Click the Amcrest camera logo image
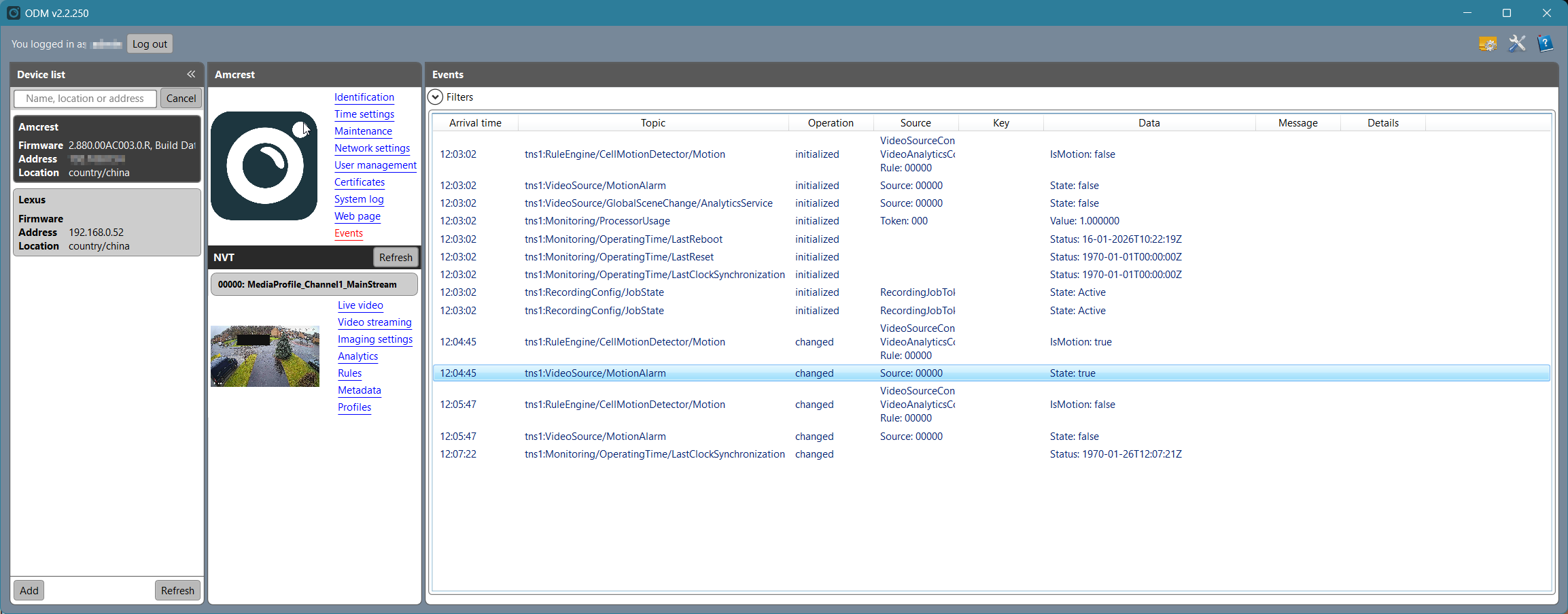1568x614 pixels. click(264, 166)
